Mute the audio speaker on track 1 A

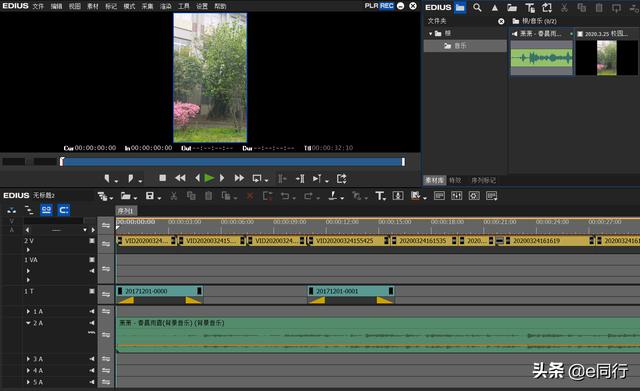[92, 311]
